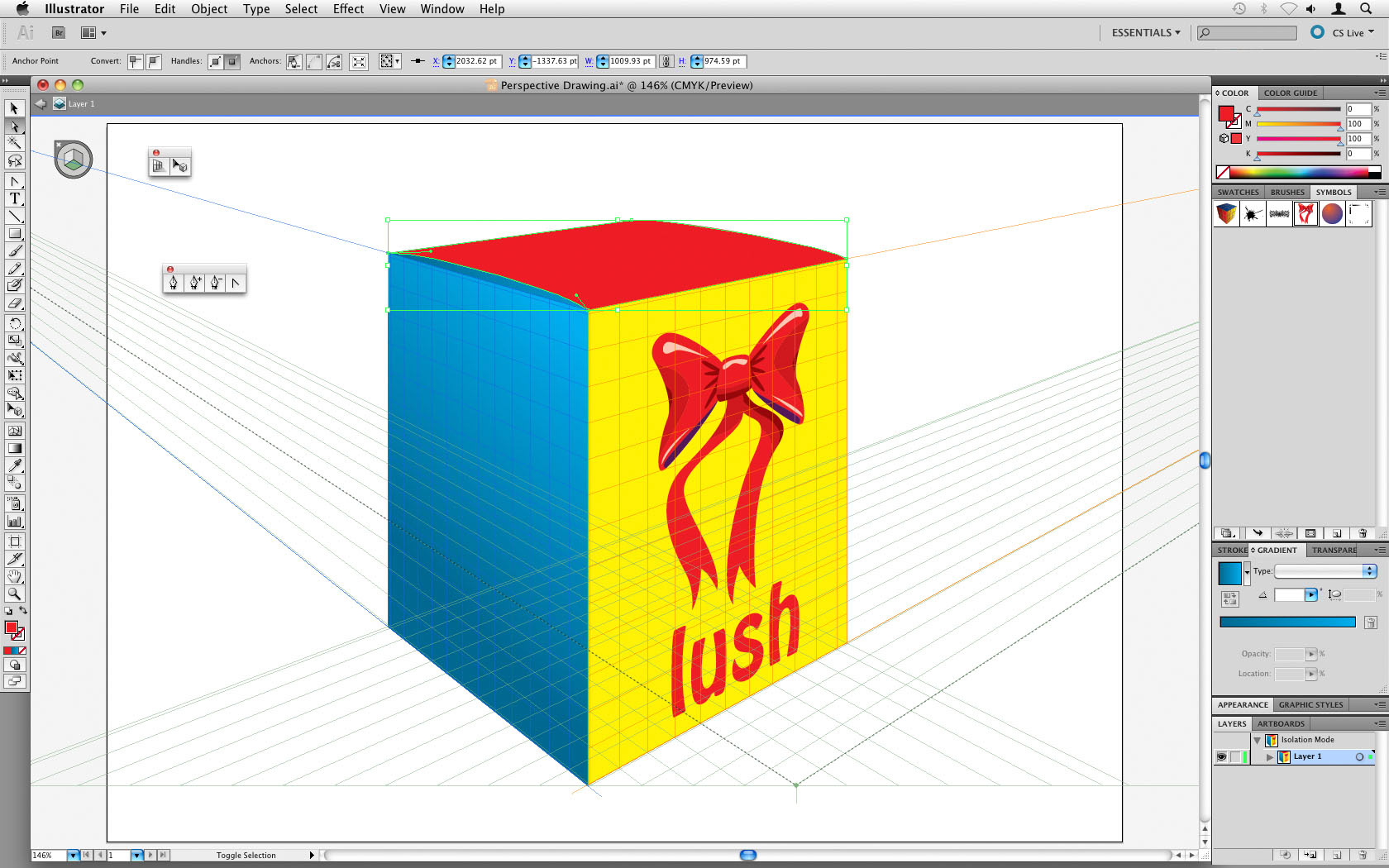Expand Layer 1 disclosure triangle
Viewport: 1389px width, 868px height.
pos(1269,756)
